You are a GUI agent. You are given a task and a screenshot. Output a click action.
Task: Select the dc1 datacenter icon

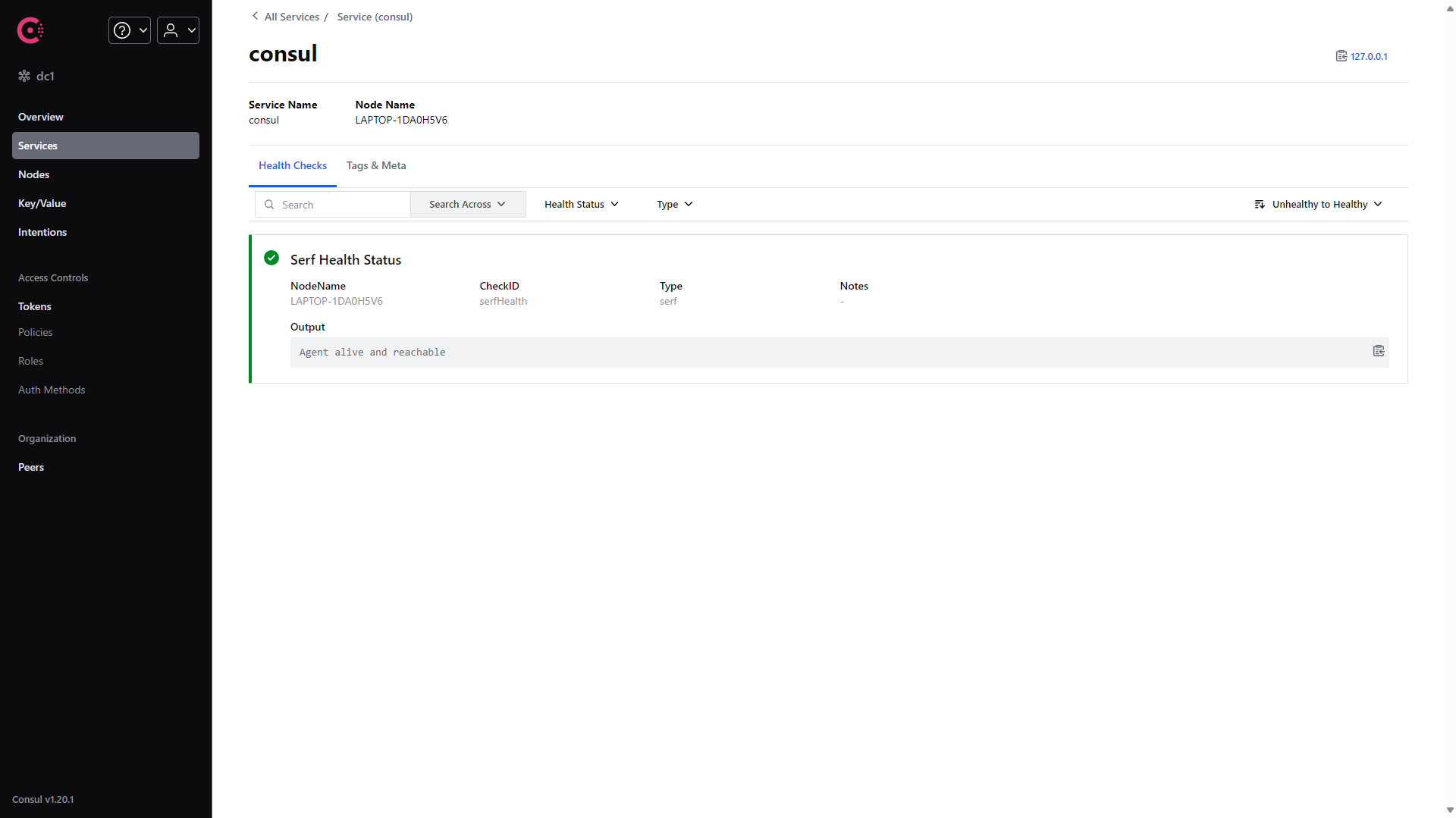pyautogui.click(x=24, y=76)
